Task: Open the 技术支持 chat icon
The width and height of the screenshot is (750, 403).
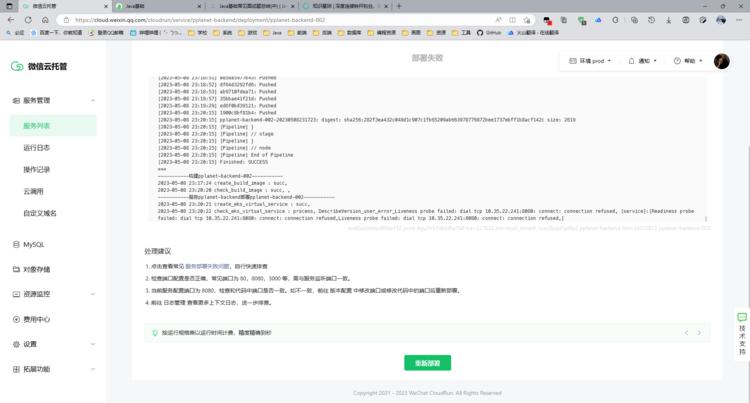Action: (742, 317)
